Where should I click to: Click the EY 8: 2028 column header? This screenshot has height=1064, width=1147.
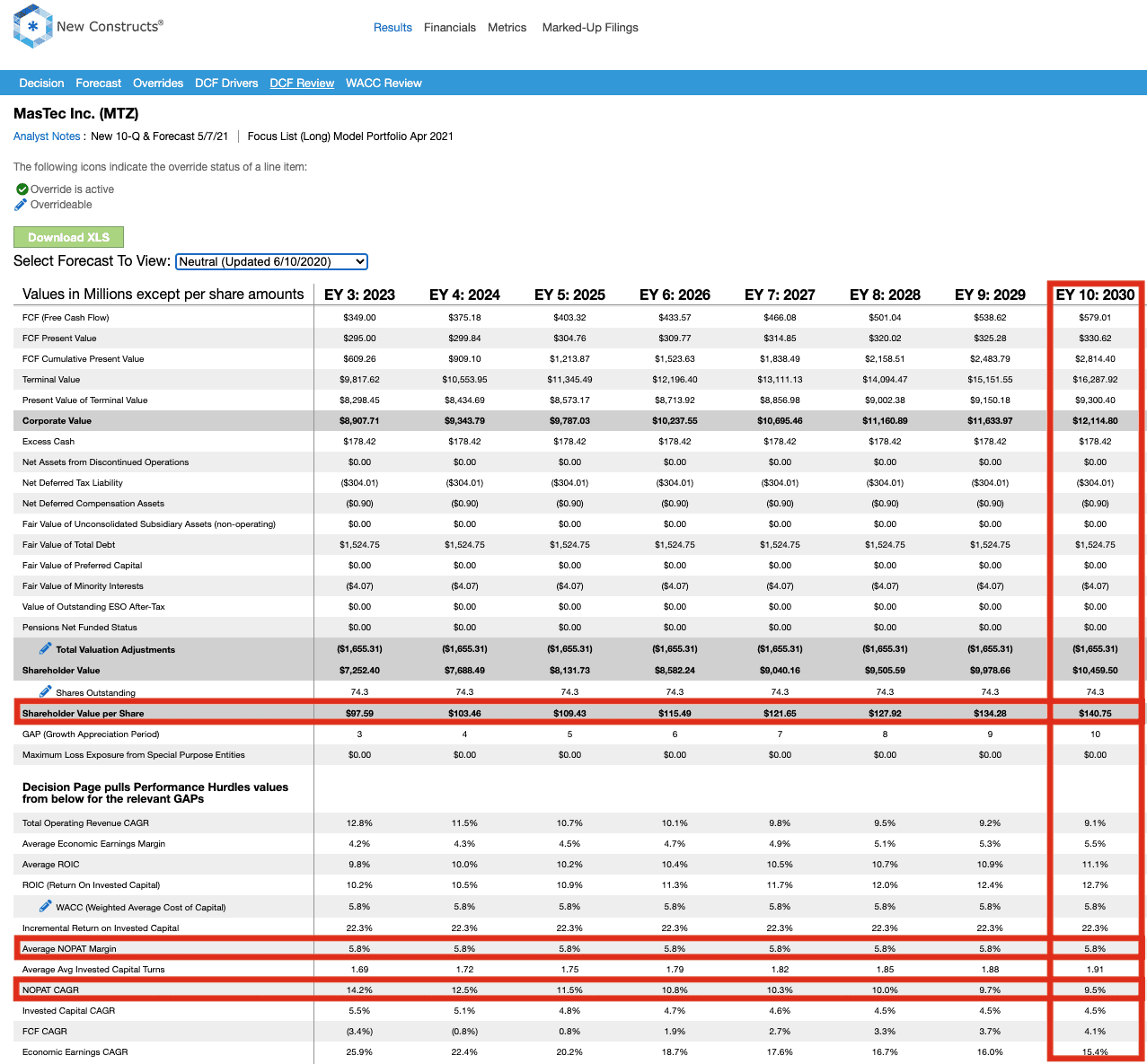tap(885, 295)
